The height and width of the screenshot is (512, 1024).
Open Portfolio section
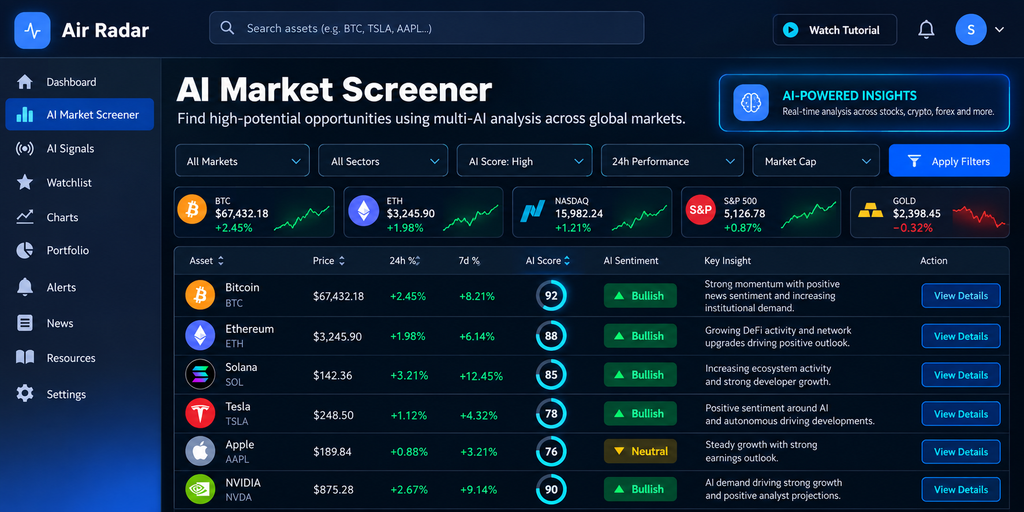point(80,251)
